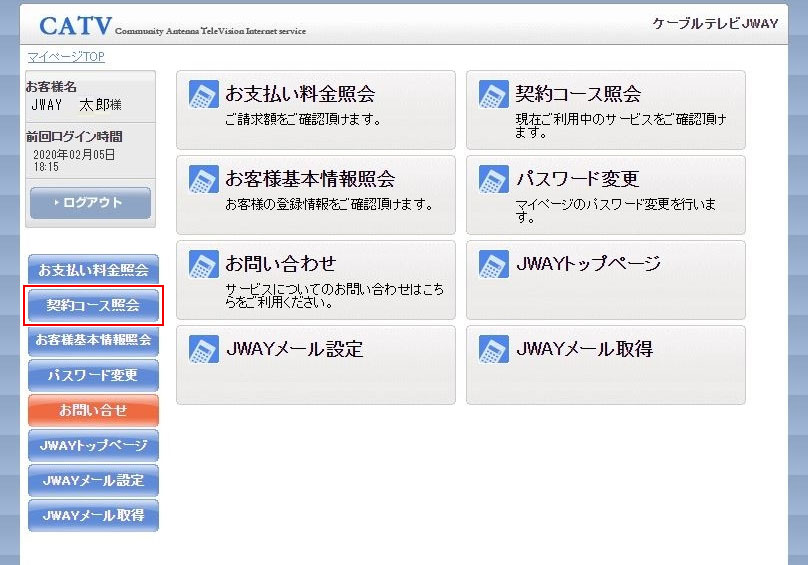
Task: Click the calculator icon beside お客様基本情報照会 card
Action: (204, 179)
